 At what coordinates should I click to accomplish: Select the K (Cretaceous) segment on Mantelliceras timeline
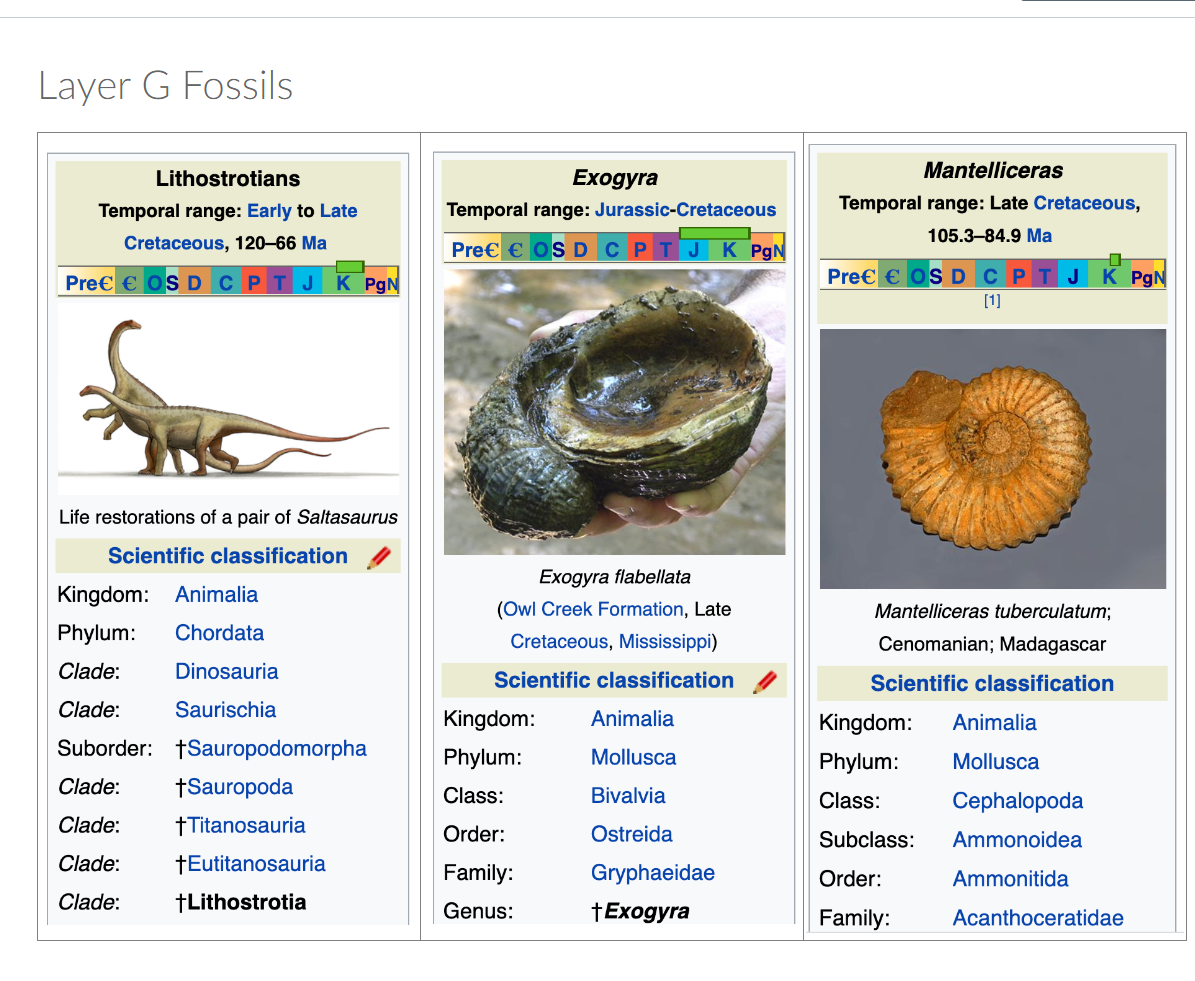coord(1109,275)
